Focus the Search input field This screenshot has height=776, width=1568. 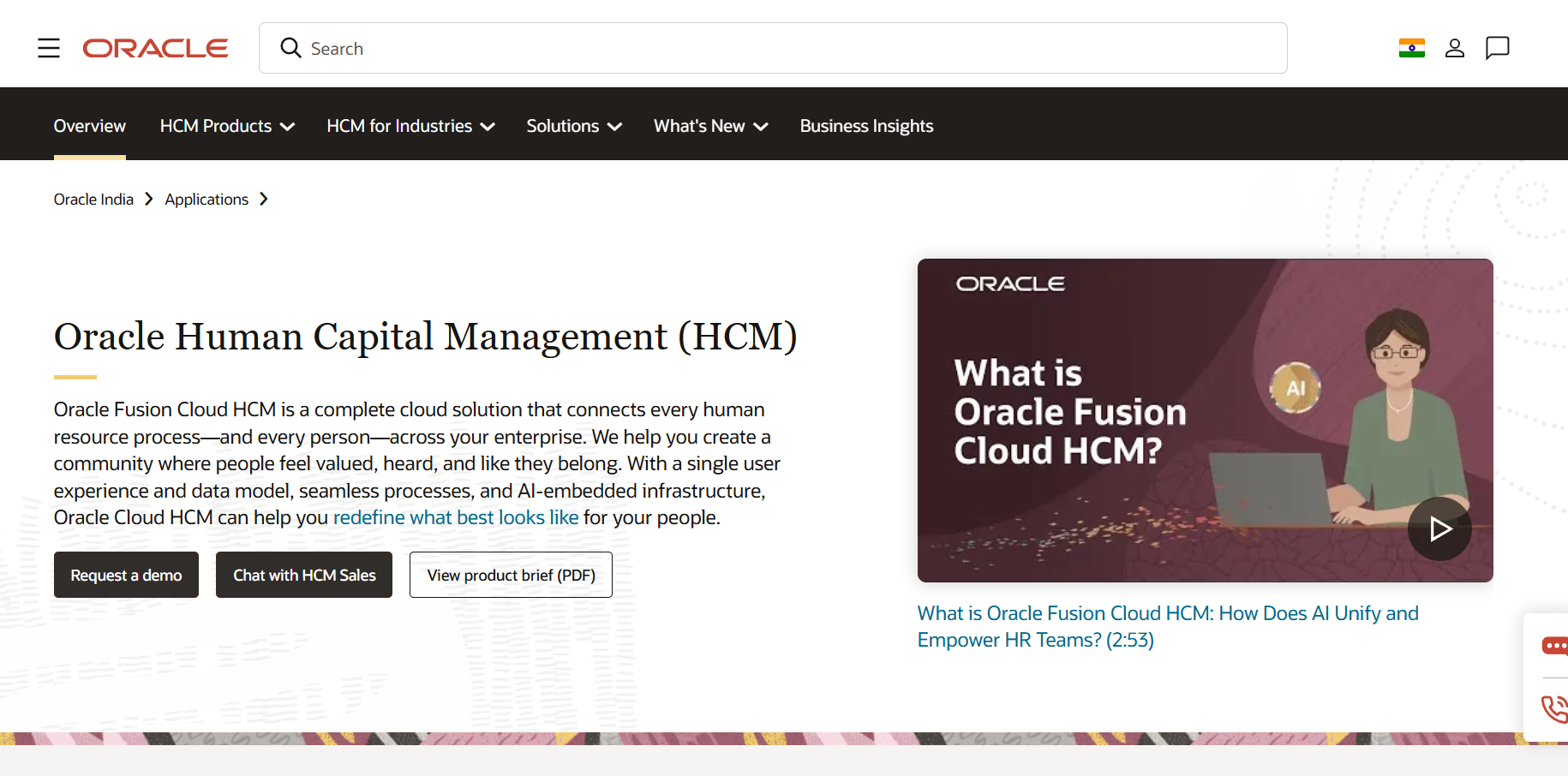pos(773,48)
